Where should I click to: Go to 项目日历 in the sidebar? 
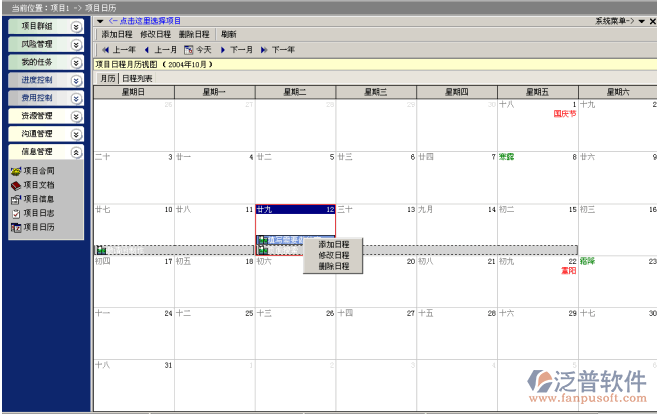pos(39,227)
